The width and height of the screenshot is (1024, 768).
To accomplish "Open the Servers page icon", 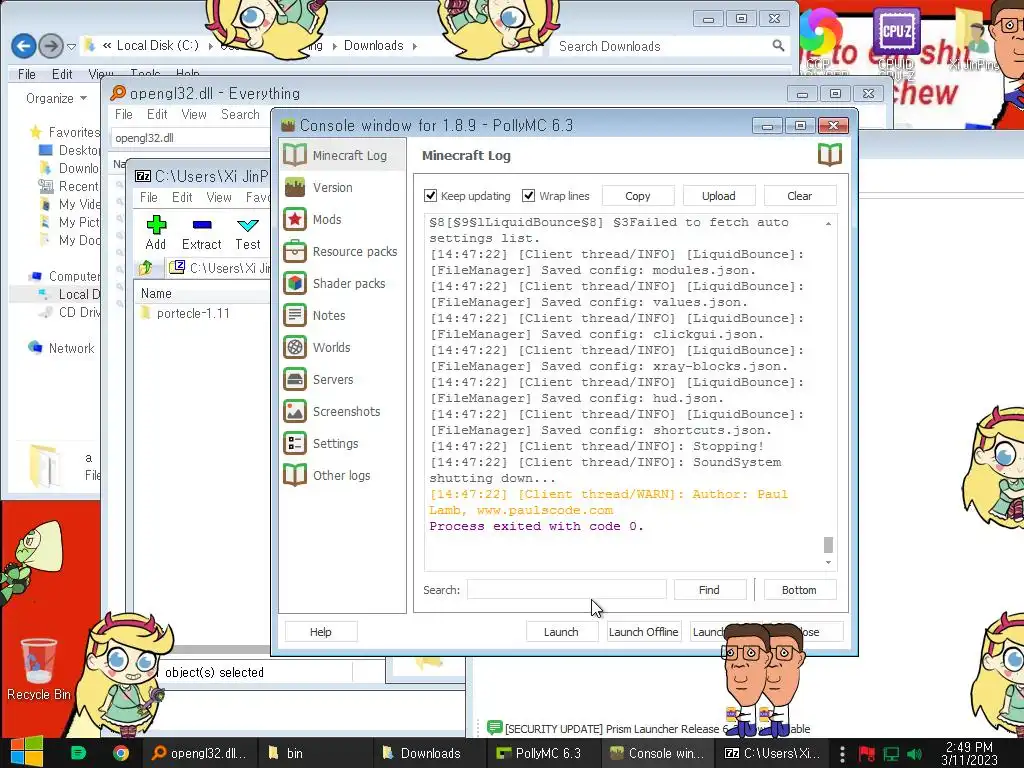I will click(x=295, y=379).
